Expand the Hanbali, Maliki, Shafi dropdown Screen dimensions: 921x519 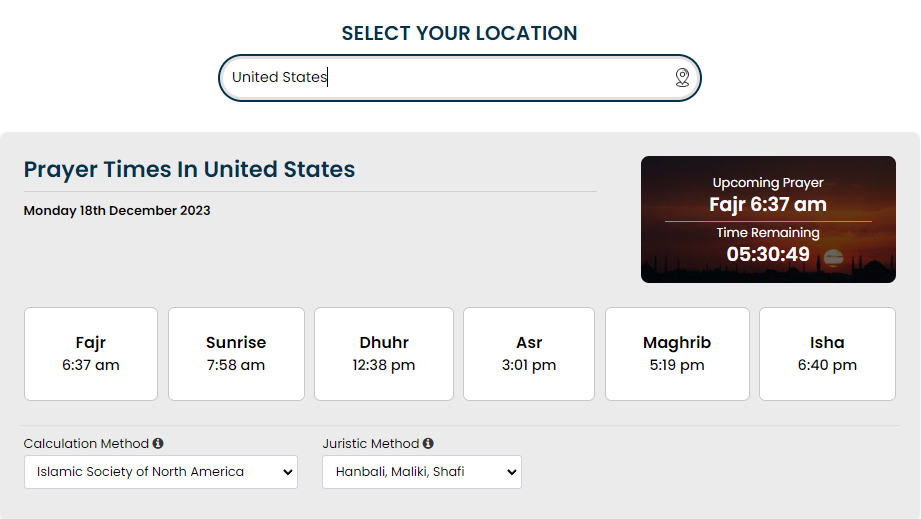coord(422,472)
